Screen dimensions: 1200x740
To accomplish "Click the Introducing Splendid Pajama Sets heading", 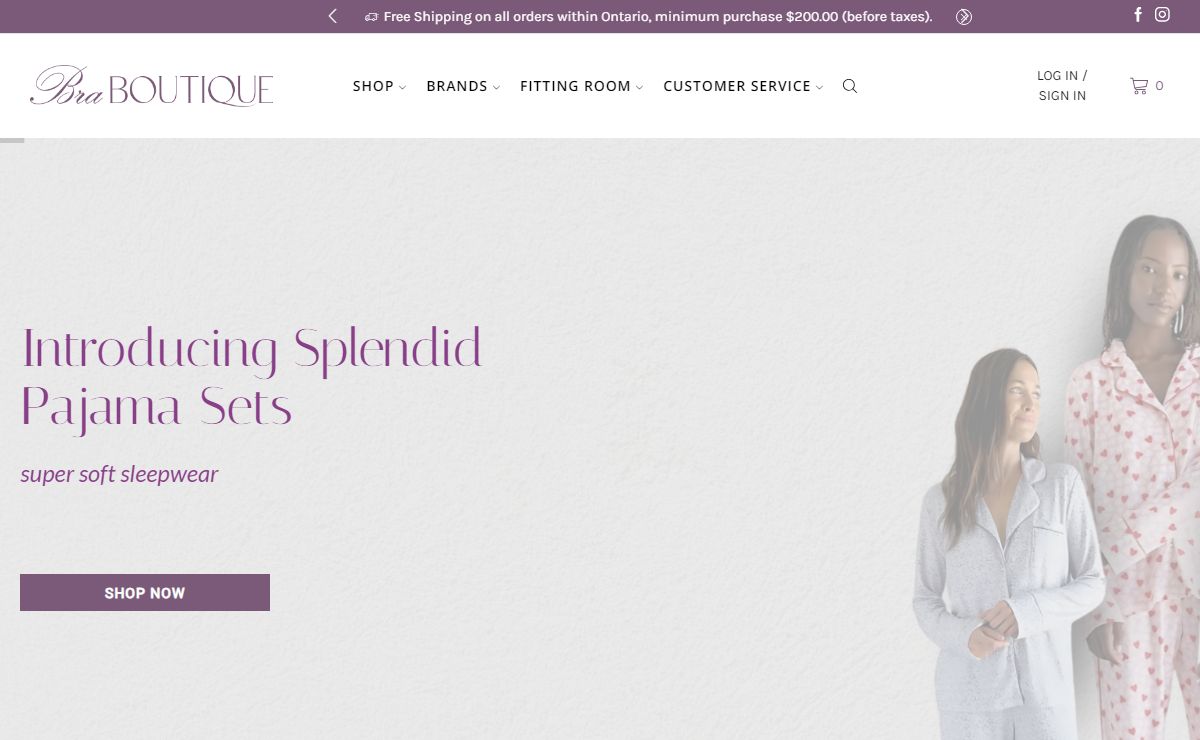I will [251, 378].
